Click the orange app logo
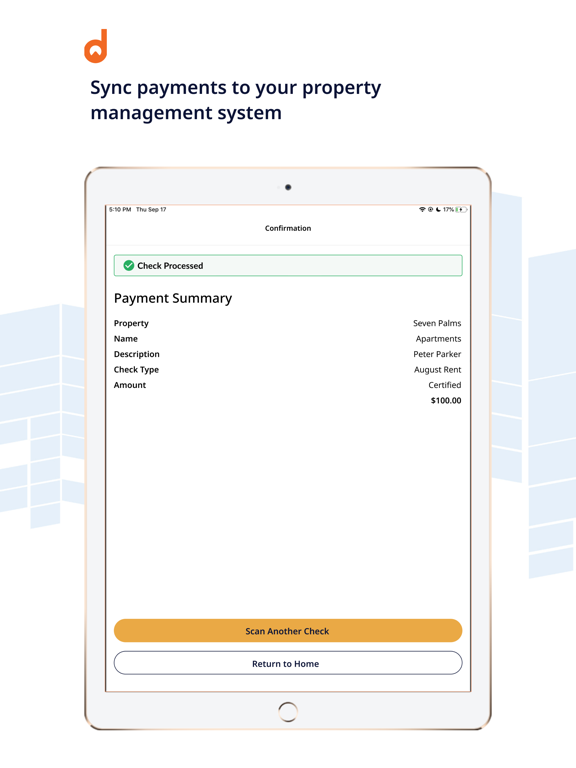576x768 pixels. 96,46
